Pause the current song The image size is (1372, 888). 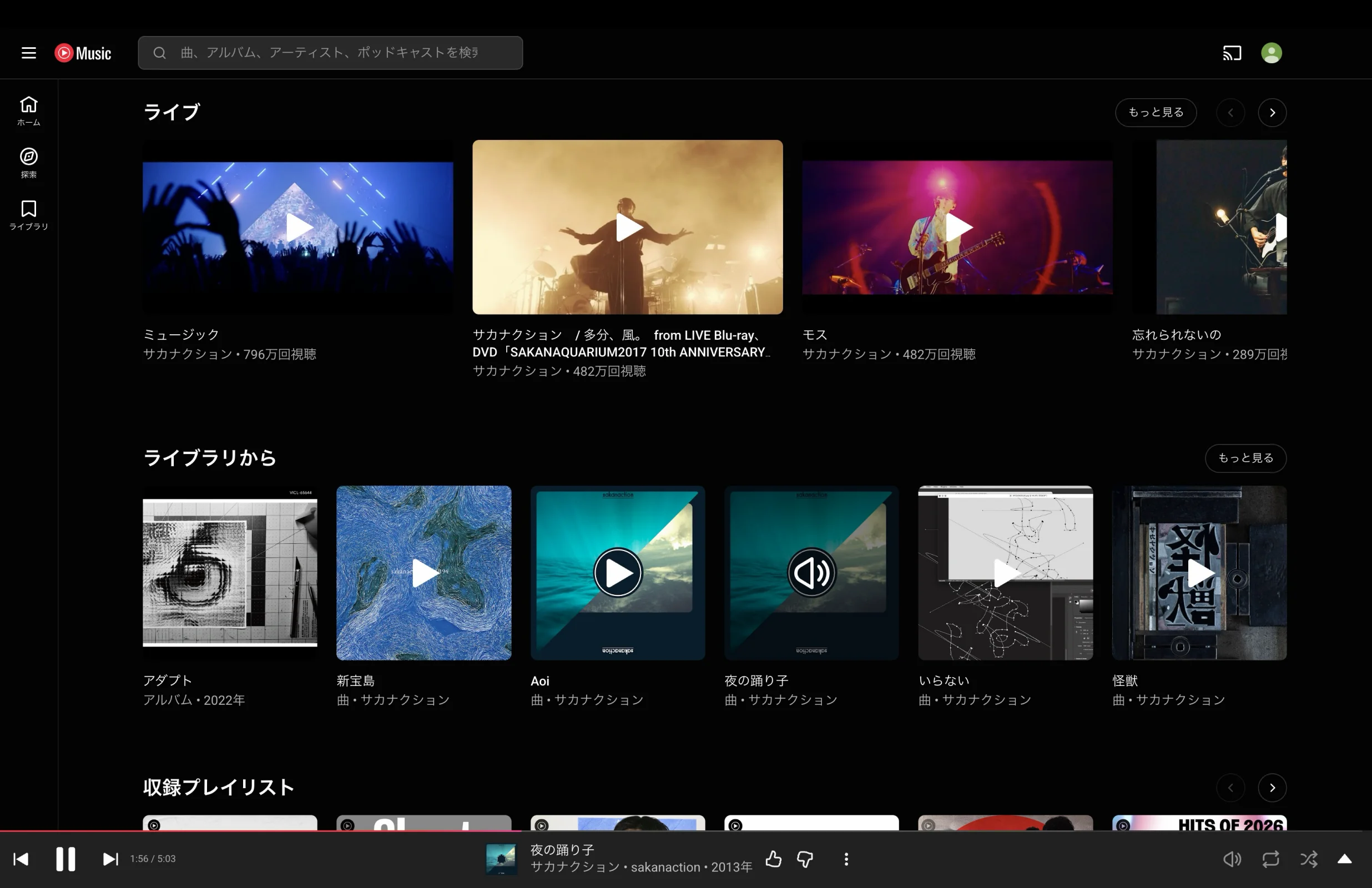[65, 859]
